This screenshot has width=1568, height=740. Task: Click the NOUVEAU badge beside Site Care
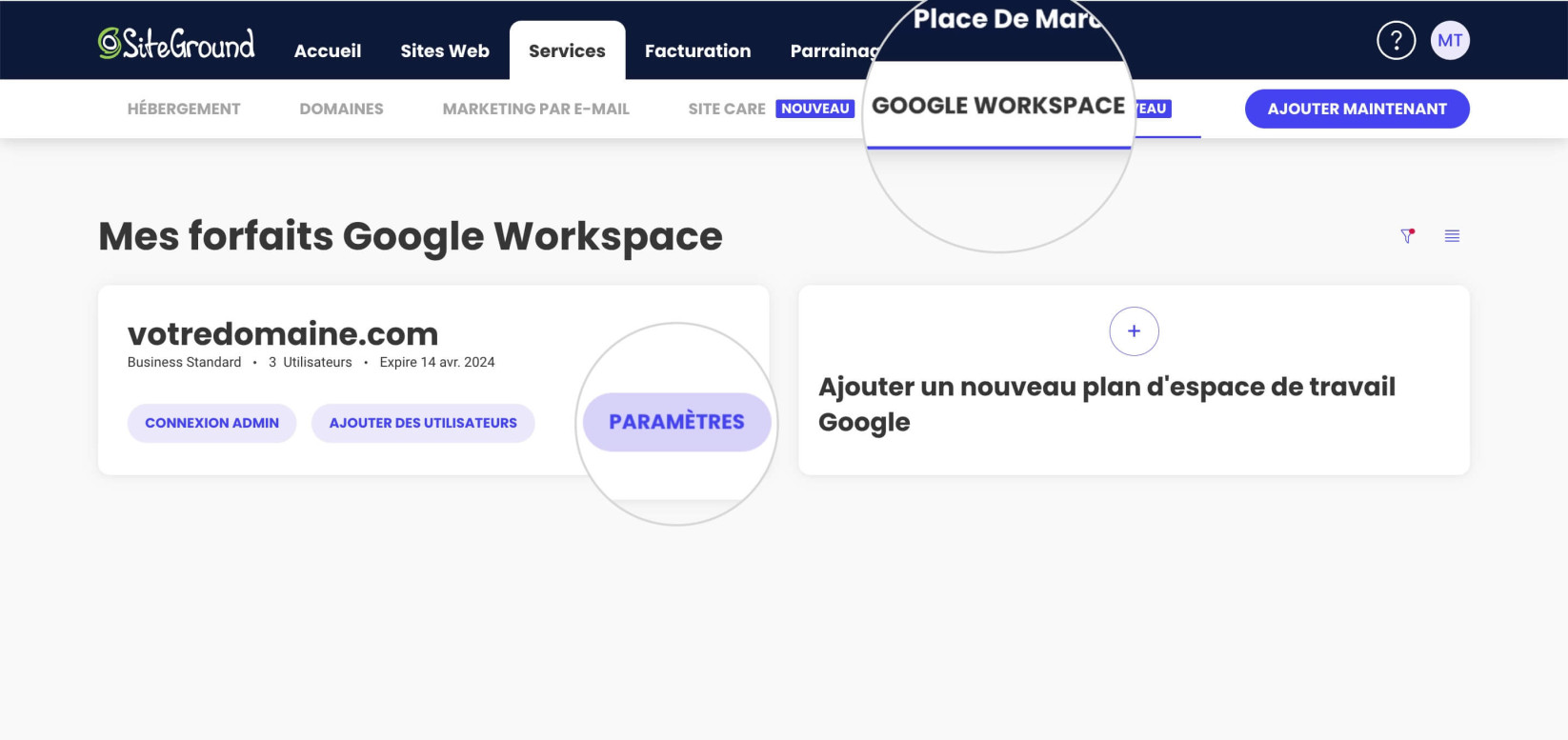click(x=814, y=109)
